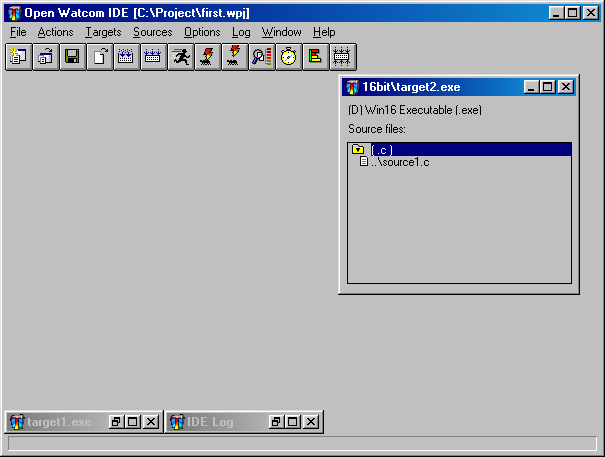Click the Open Project toolbar icon
This screenshot has width=605, height=457.
[x=45, y=57]
